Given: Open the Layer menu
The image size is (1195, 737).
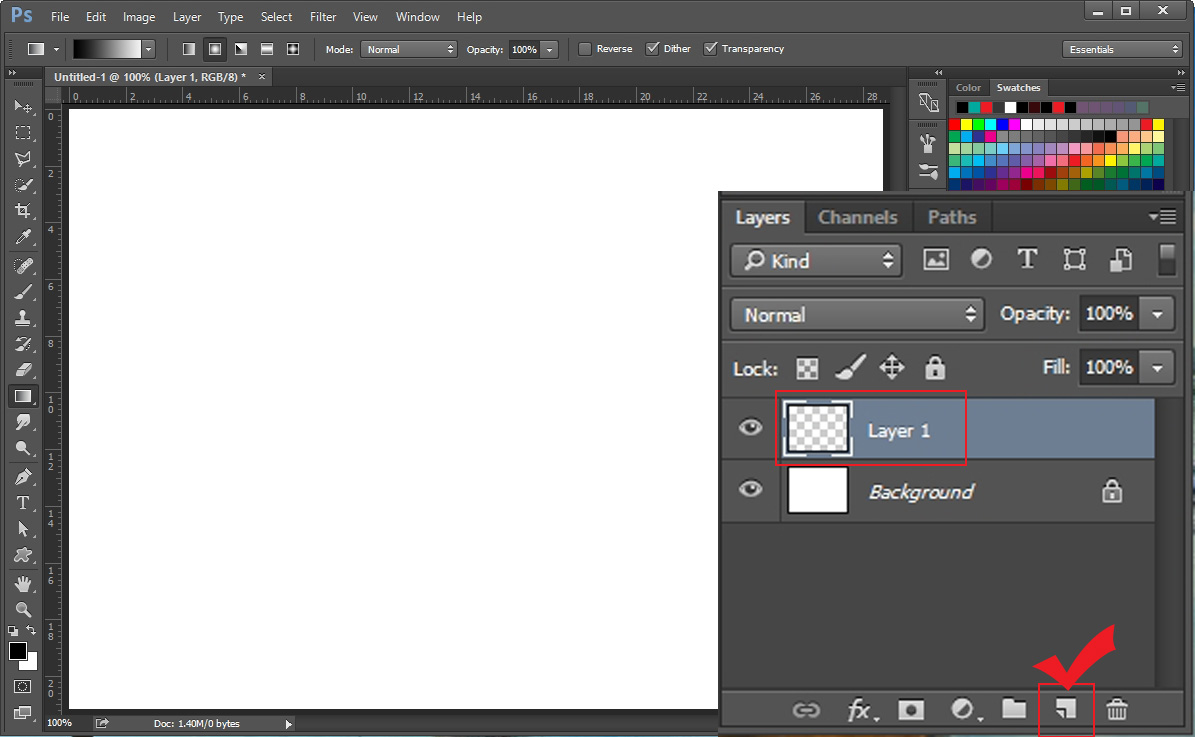Looking at the screenshot, I should click(x=187, y=17).
